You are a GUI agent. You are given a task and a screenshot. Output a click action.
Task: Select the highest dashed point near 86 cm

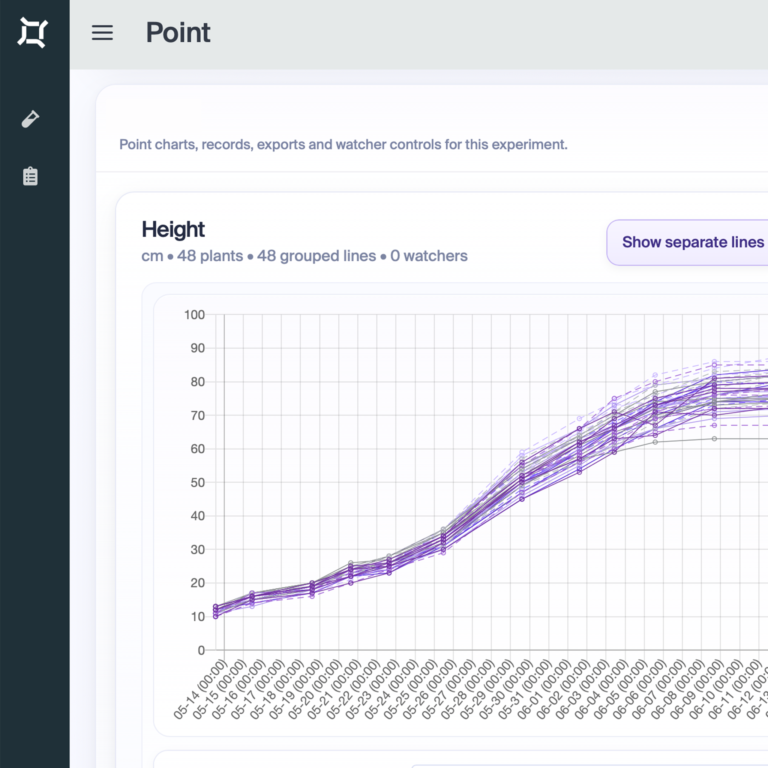(x=714, y=361)
